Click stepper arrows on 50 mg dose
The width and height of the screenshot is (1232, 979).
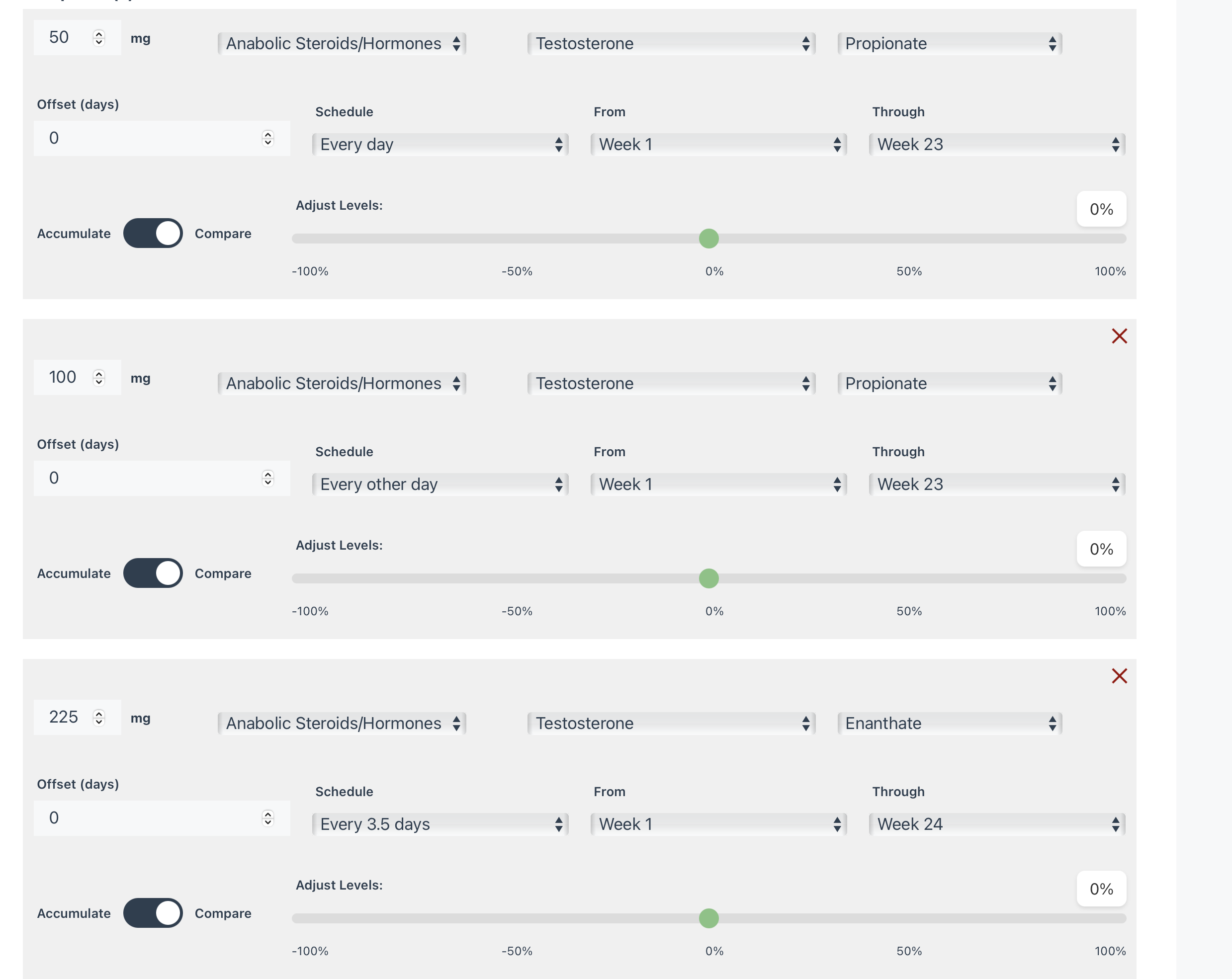pos(99,38)
